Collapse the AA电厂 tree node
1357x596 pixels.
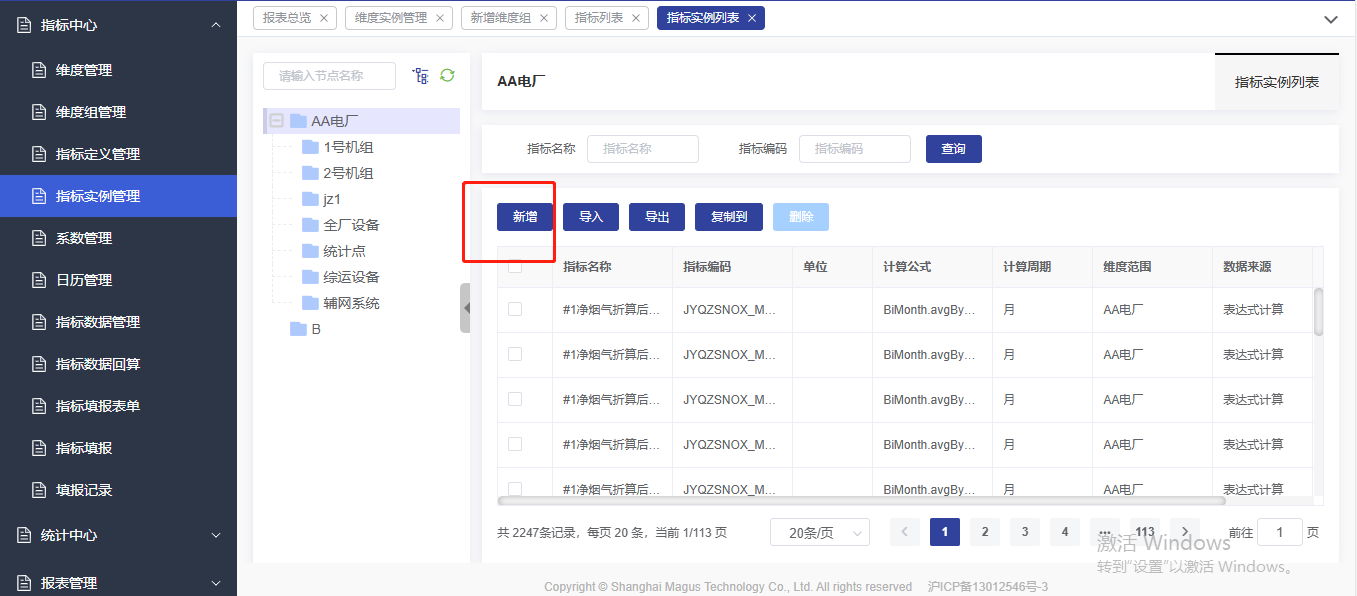pyautogui.click(x=277, y=121)
